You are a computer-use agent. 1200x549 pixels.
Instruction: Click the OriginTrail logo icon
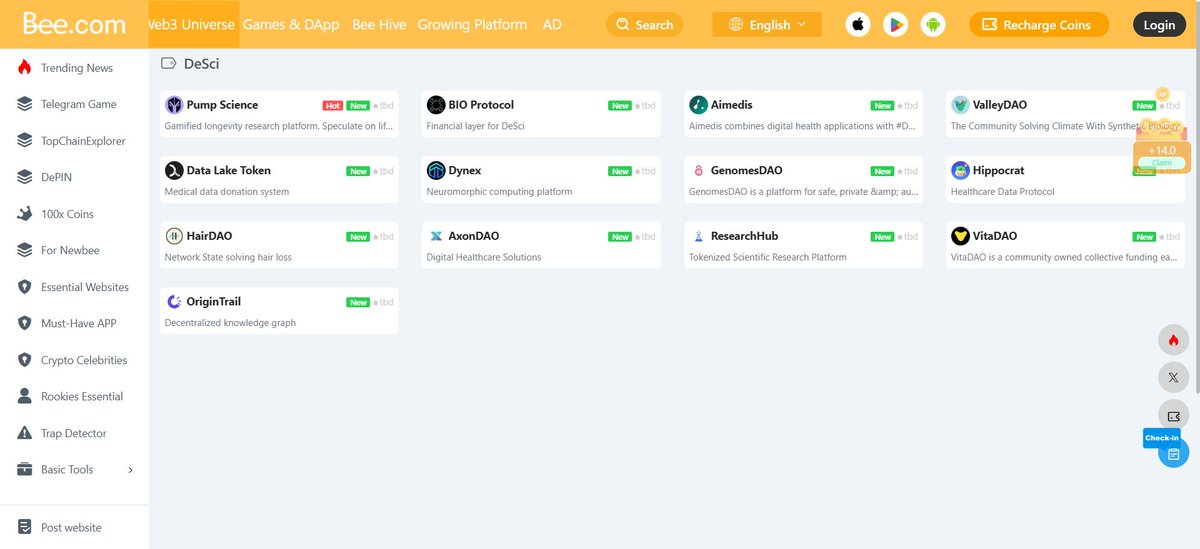point(174,301)
